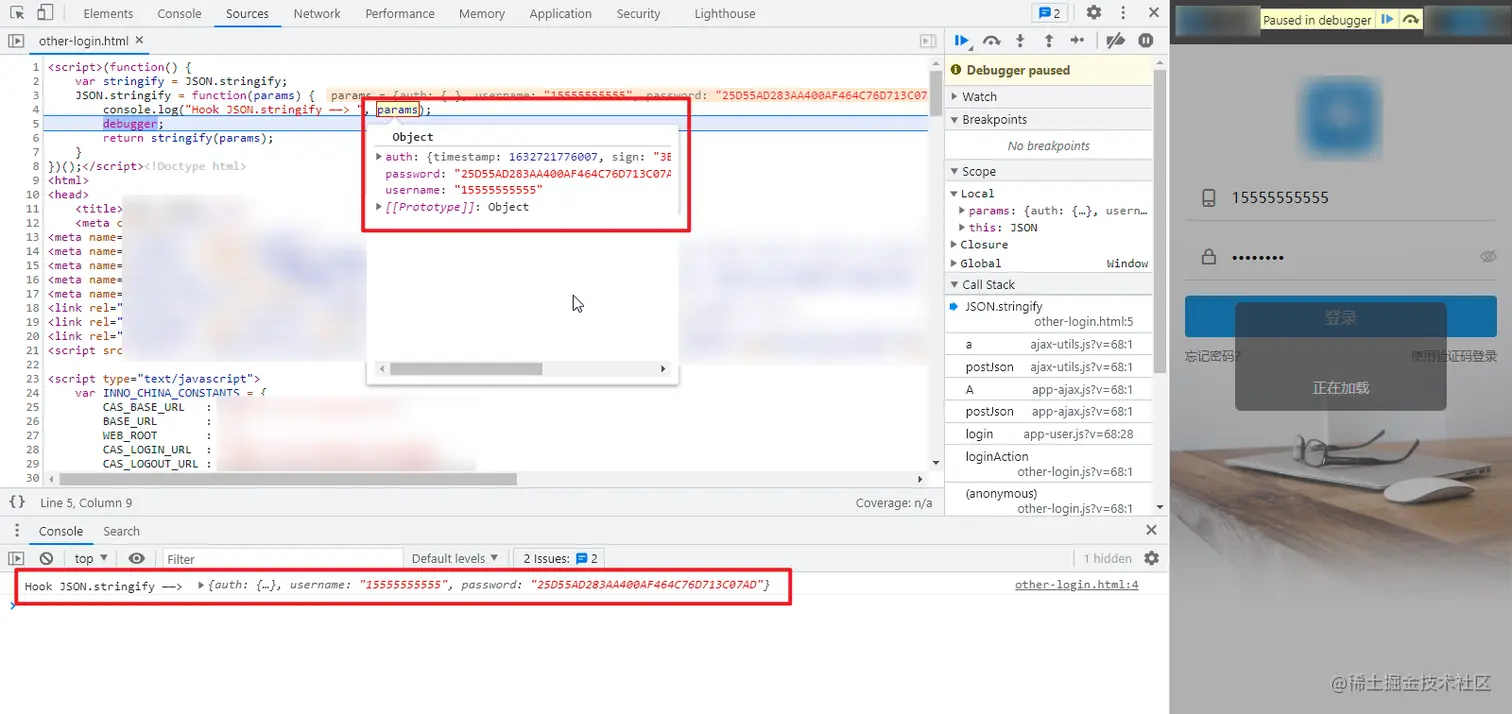Open the console drawer three-dot menu
This screenshot has width=1512, height=714.
tap(17, 531)
